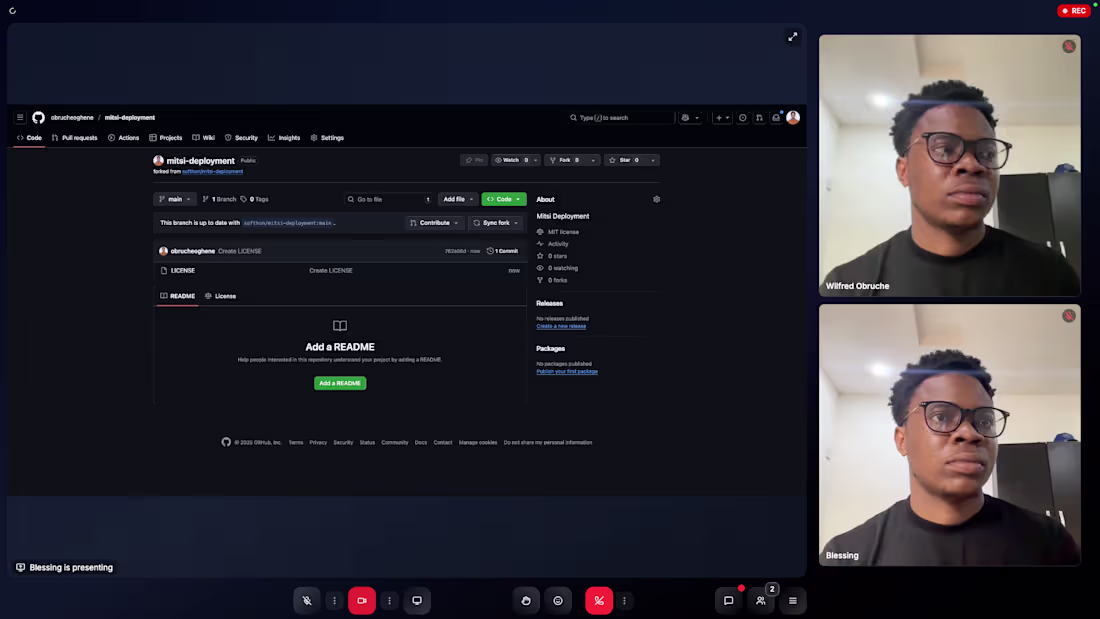Open the chat panel in Meet

(x=729, y=600)
